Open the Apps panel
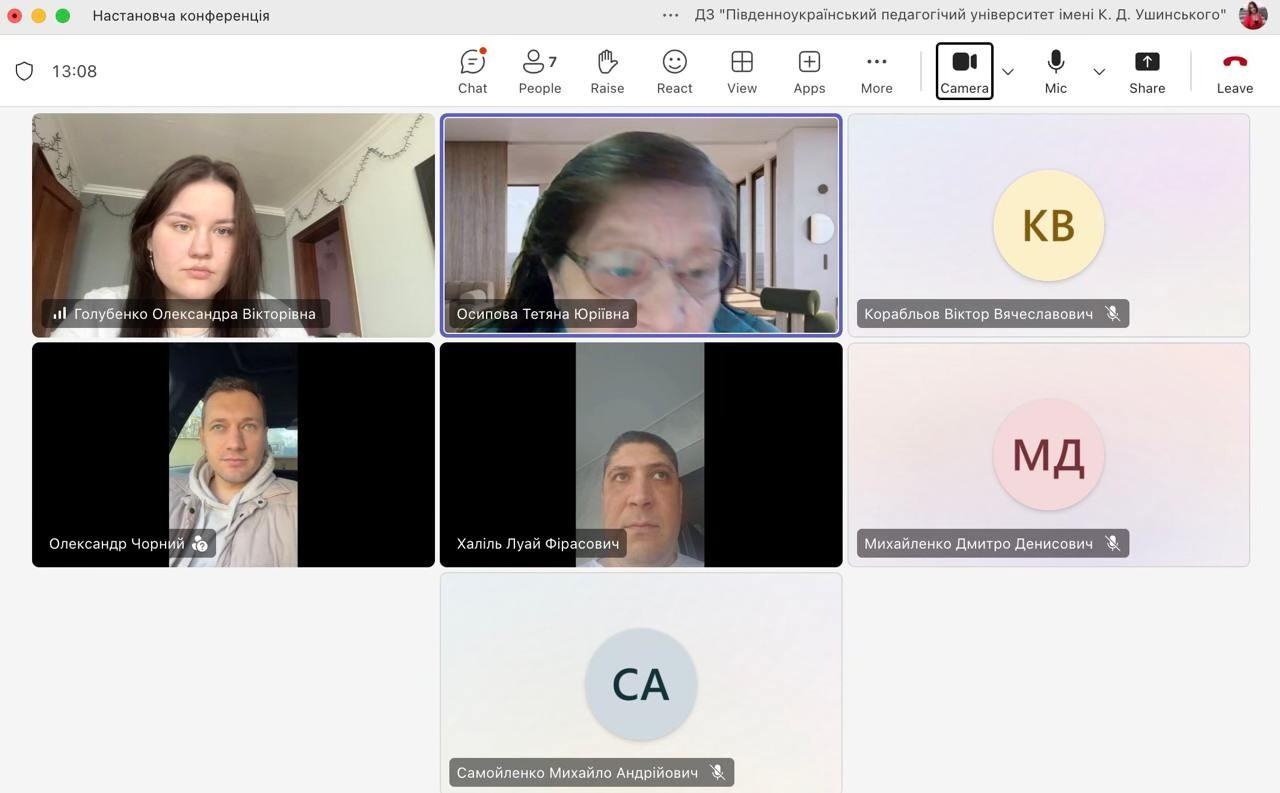Screen dimensions: 1280x793 coord(809,71)
